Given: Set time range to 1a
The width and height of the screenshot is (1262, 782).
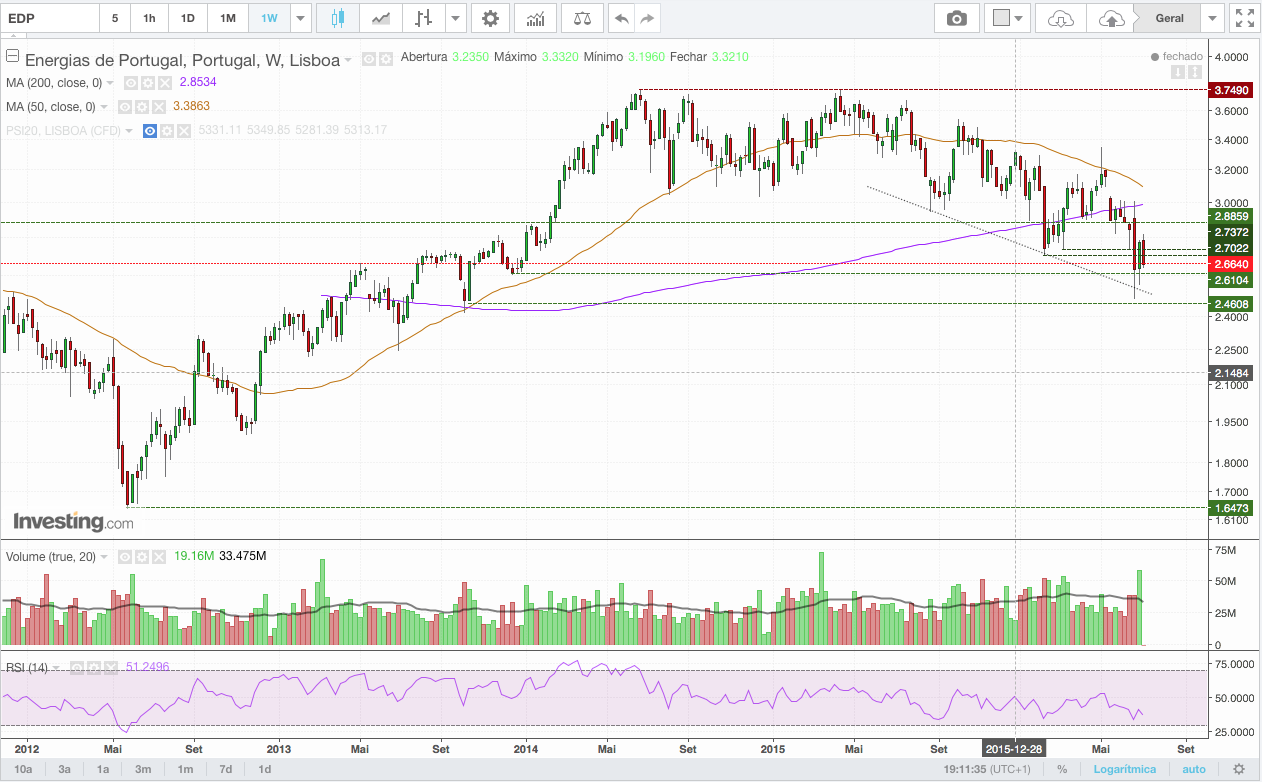Looking at the screenshot, I should tap(103, 769).
